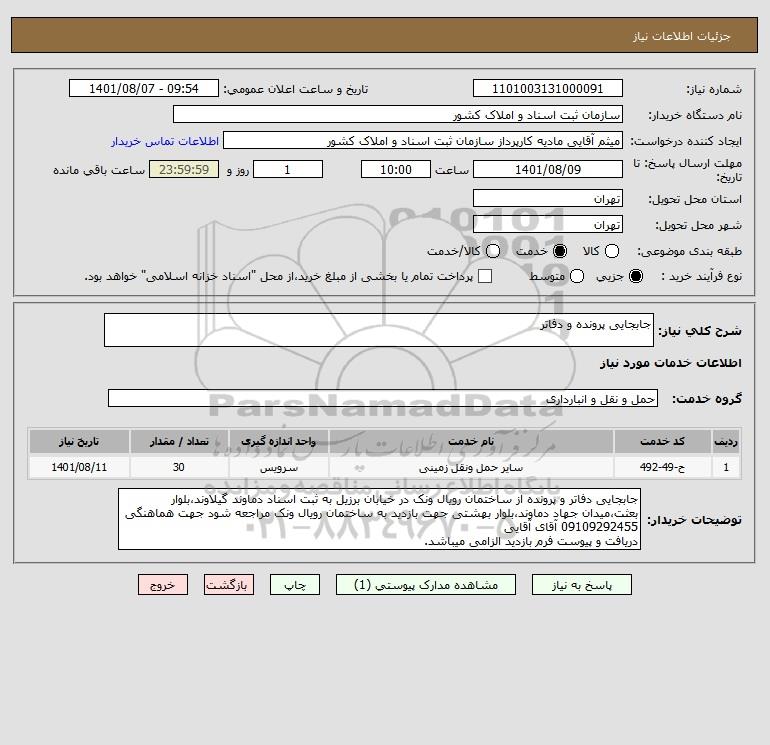The image size is (770, 745).
Task: Click the deadline hour field 10:00
Action: point(396,169)
